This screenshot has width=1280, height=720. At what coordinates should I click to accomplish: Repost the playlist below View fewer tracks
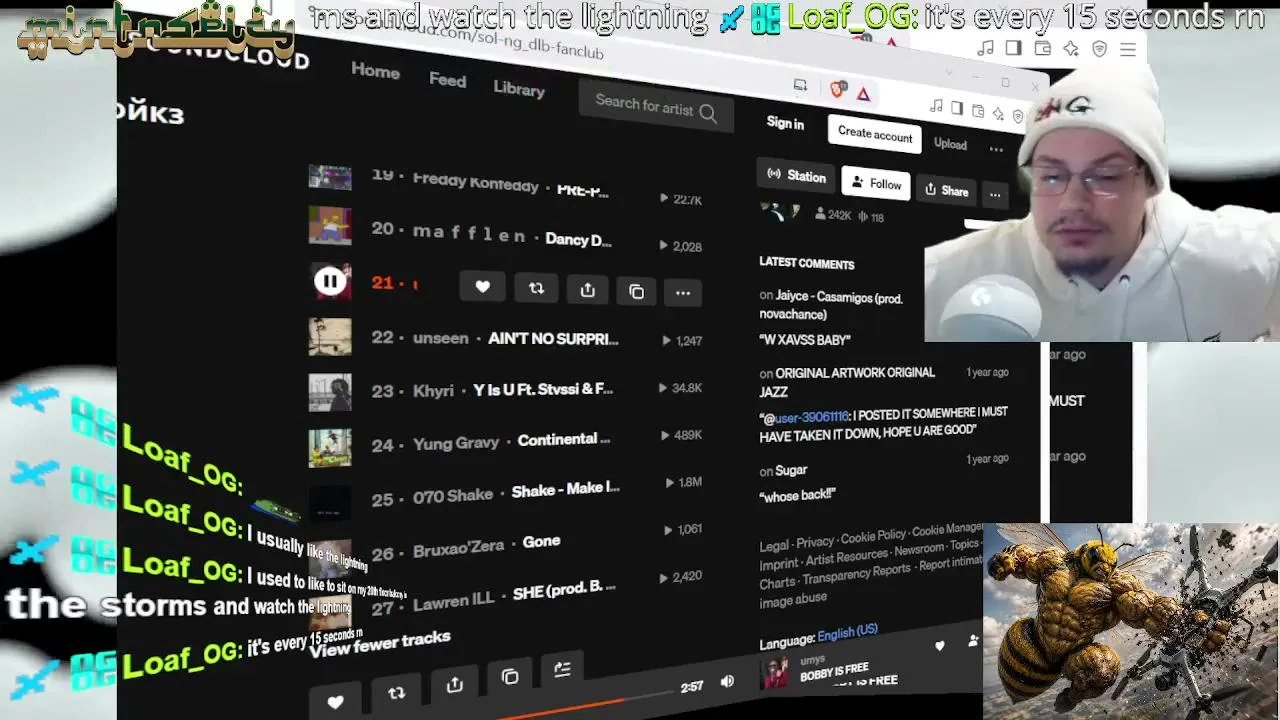coord(397,693)
